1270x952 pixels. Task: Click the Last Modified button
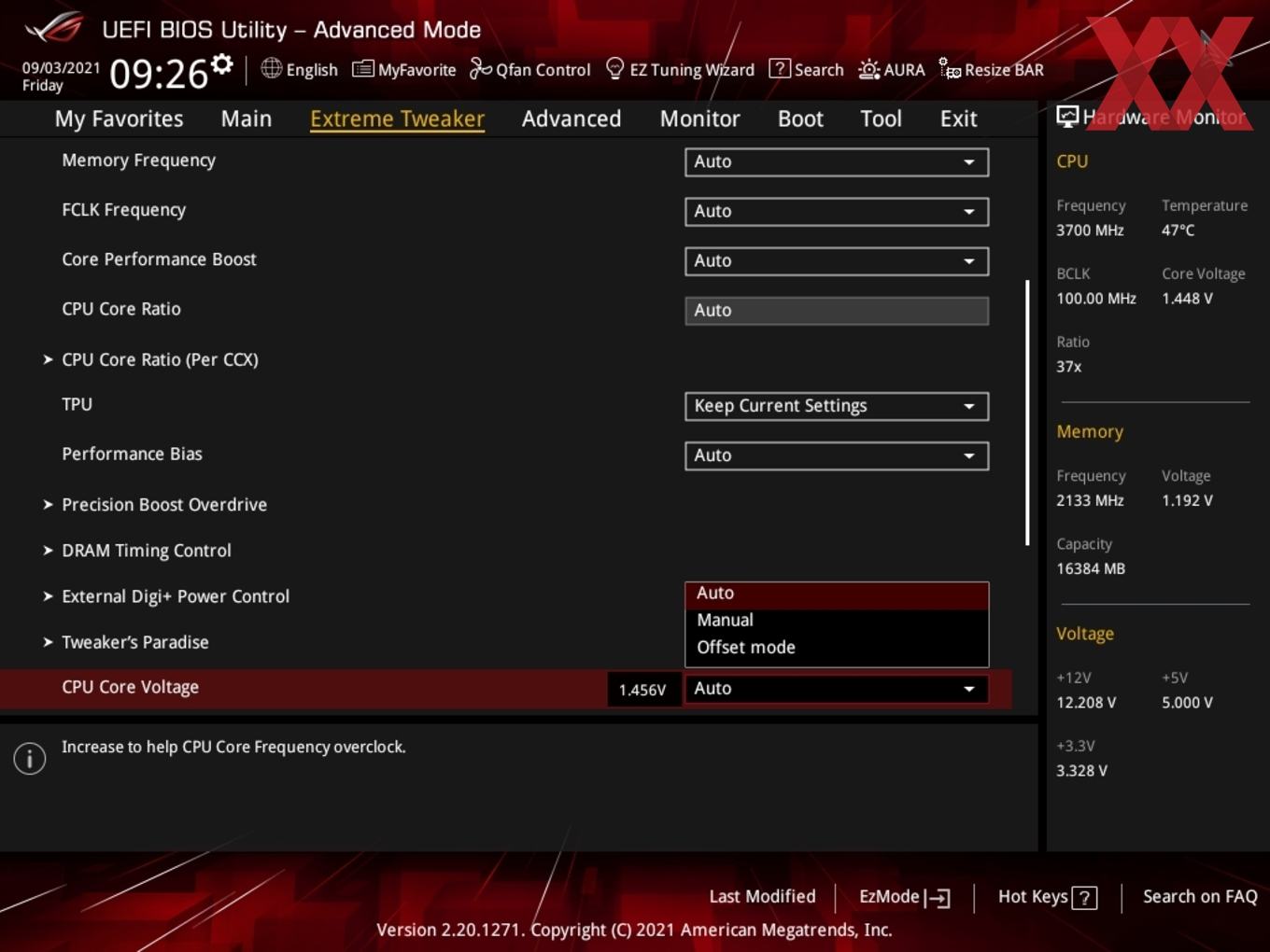[762, 897]
